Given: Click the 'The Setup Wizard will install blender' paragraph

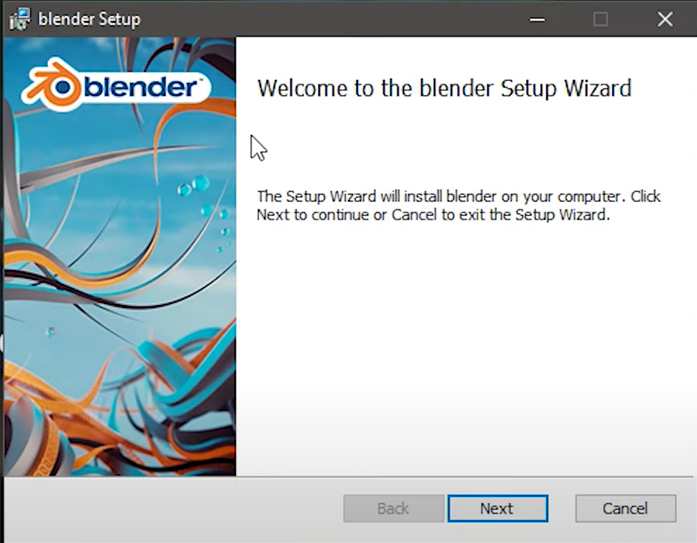Looking at the screenshot, I should [x=459, y=205].
